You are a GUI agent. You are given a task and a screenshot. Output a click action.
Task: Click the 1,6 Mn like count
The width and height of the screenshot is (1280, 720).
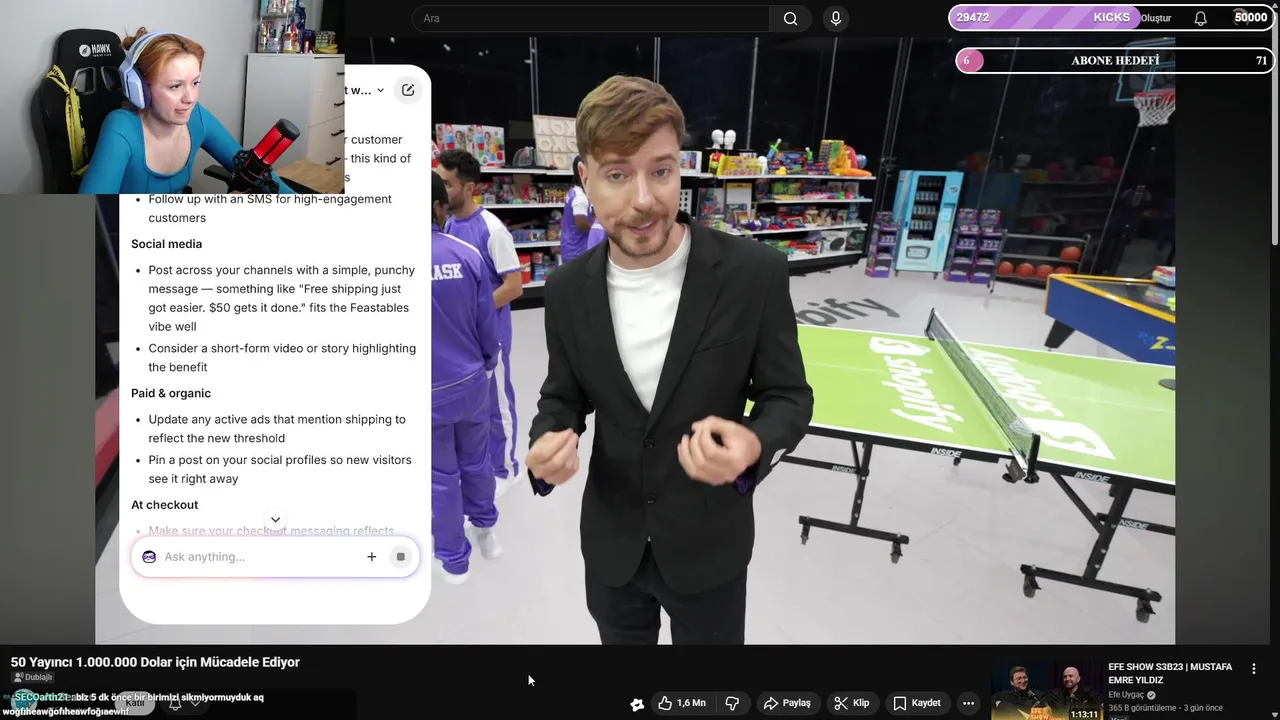click(691, 703)
